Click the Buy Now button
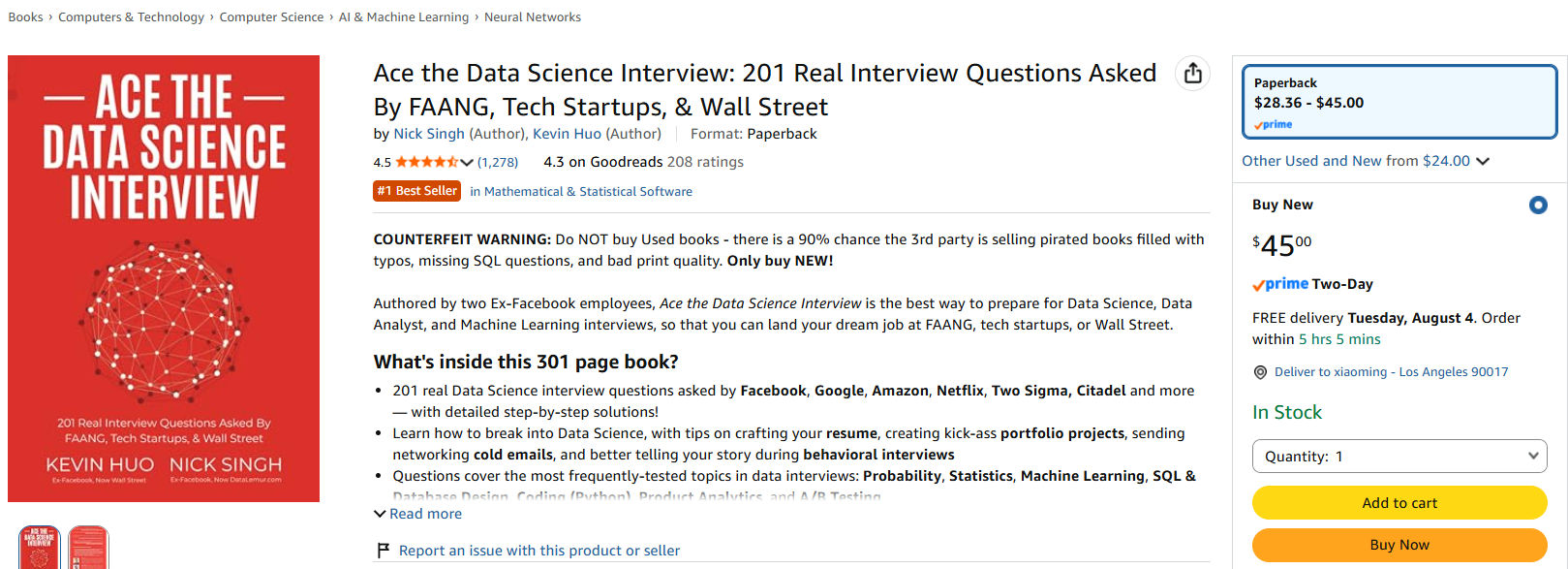Screen dimensions: 1568x569 pos(1399,545)
